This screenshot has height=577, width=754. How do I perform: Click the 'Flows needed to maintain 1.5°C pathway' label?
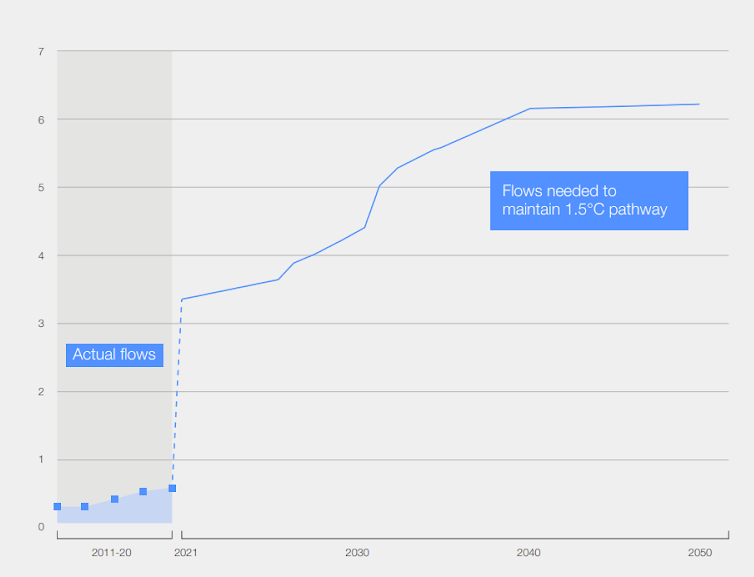[589, 201]
